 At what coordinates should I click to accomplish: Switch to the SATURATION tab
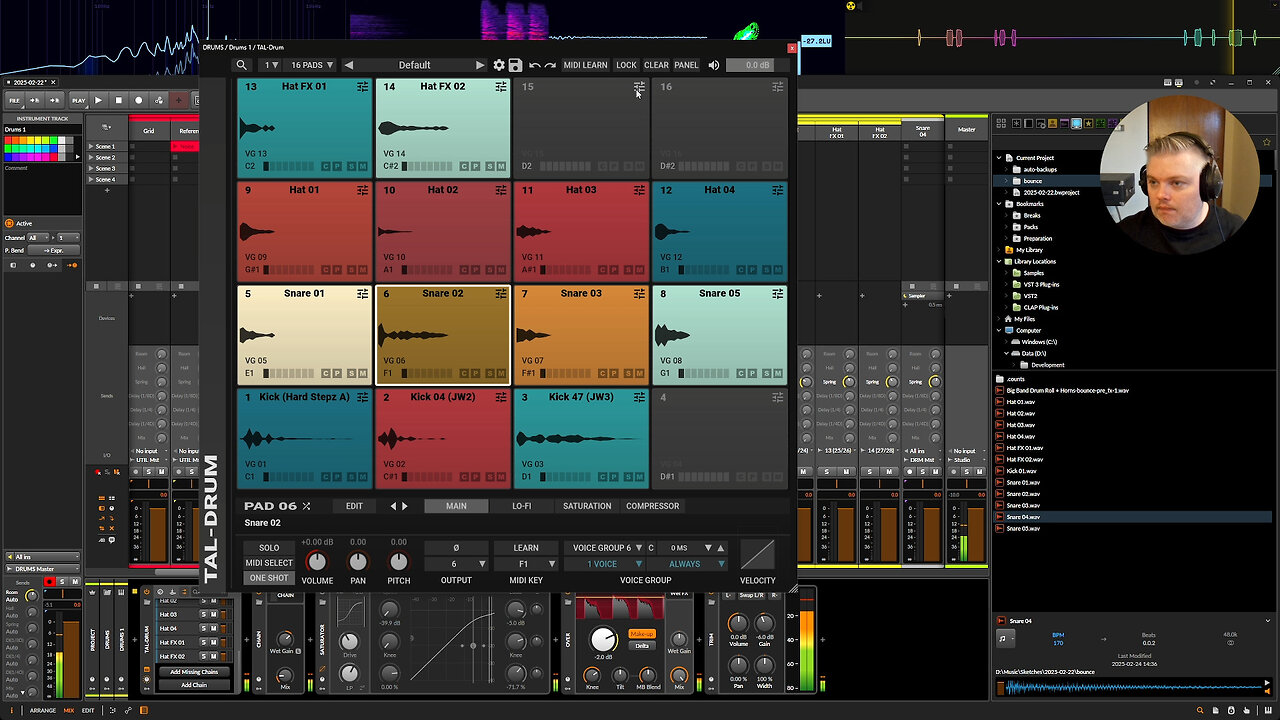pos(587,506)
